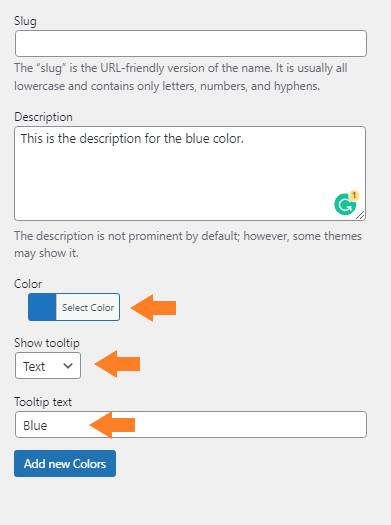Click the blue color swatch preview

(x=42, y=307)
